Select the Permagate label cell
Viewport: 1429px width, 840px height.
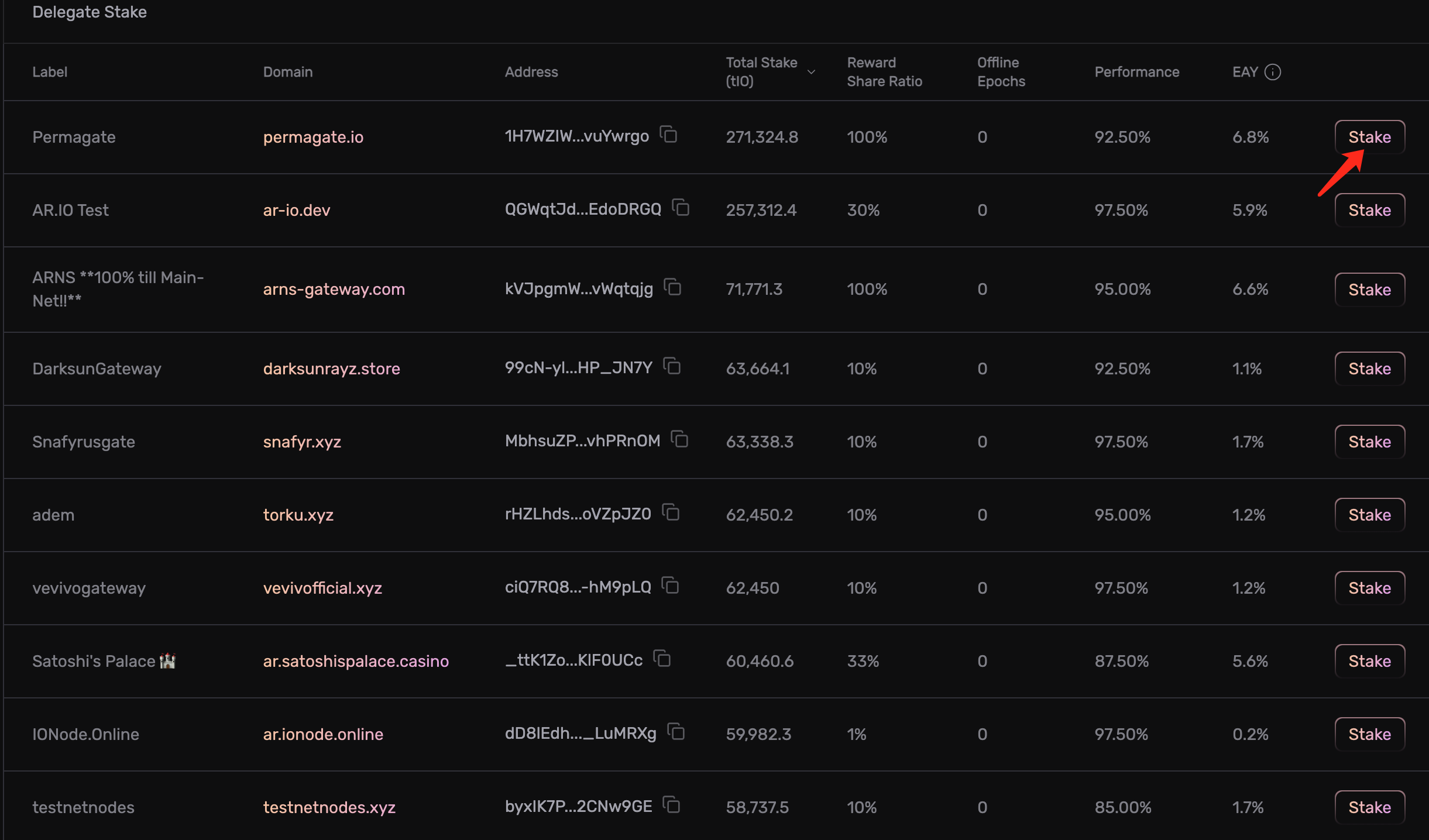pos(74,137)
